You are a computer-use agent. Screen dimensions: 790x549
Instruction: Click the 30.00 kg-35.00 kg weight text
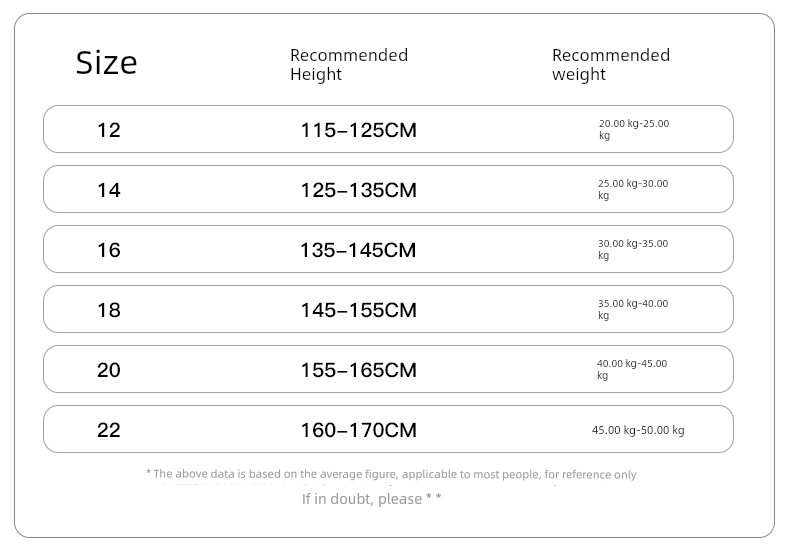(633, 249)
